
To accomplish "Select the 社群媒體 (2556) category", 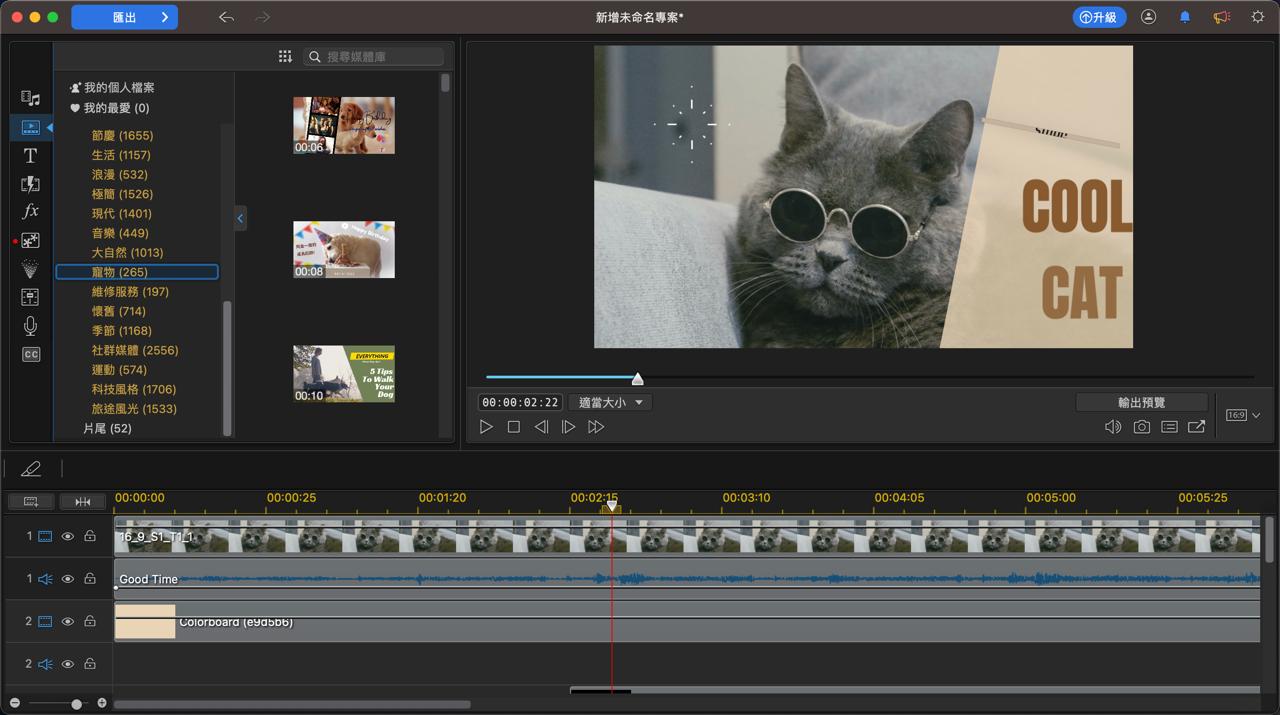I will (x=135, y=350).
